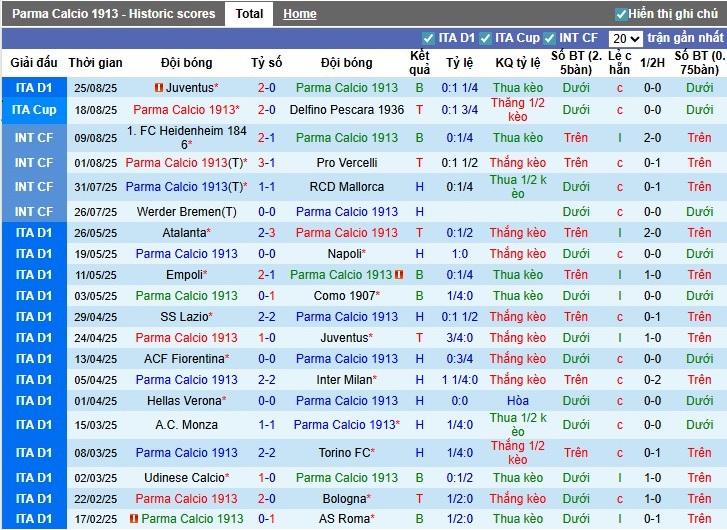Select the Hellas Verona team name
The height and width of the screenshot is (530, 727).
185,401
